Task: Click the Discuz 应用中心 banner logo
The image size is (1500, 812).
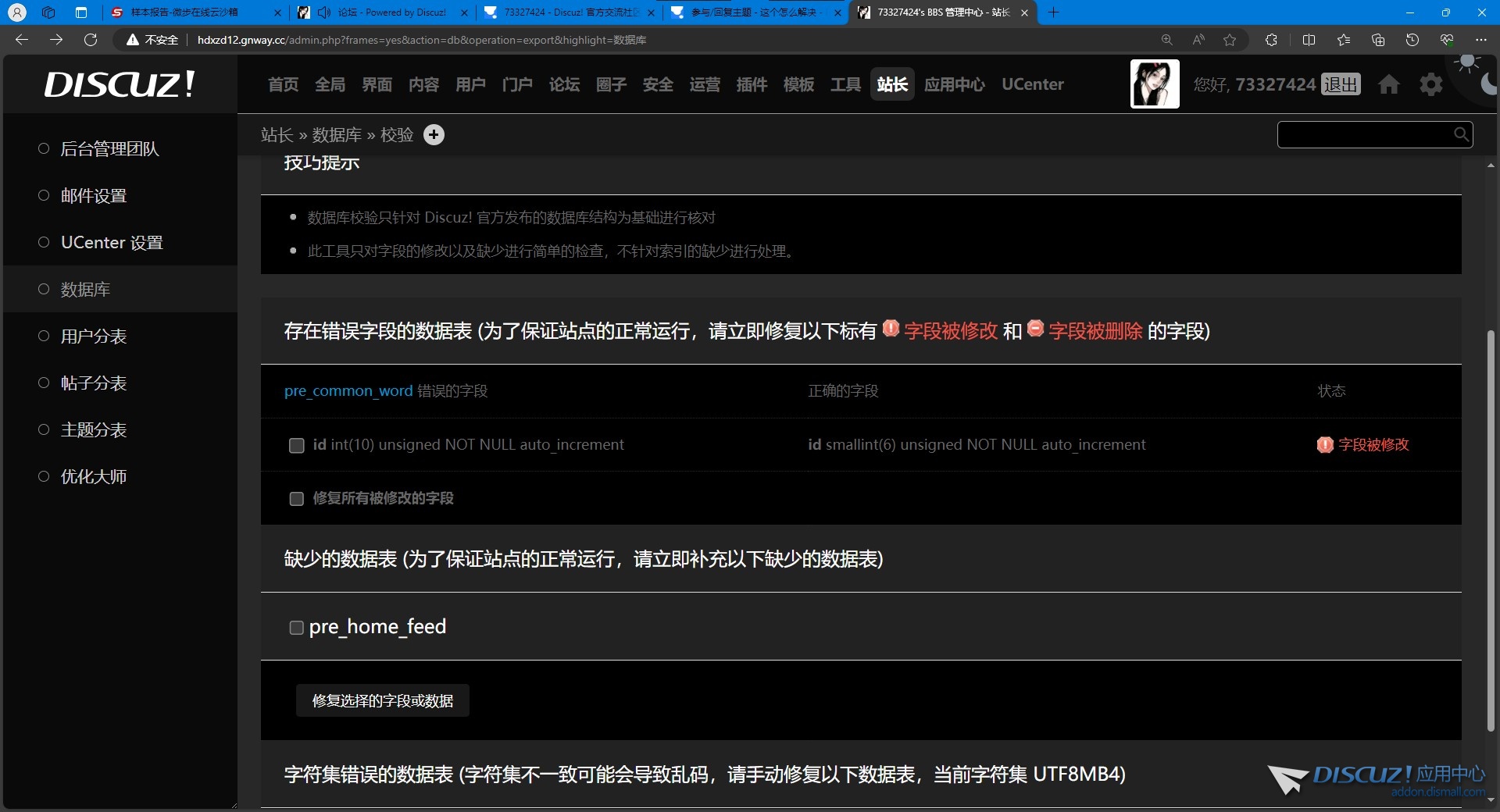Action: tap(1377, 779)
